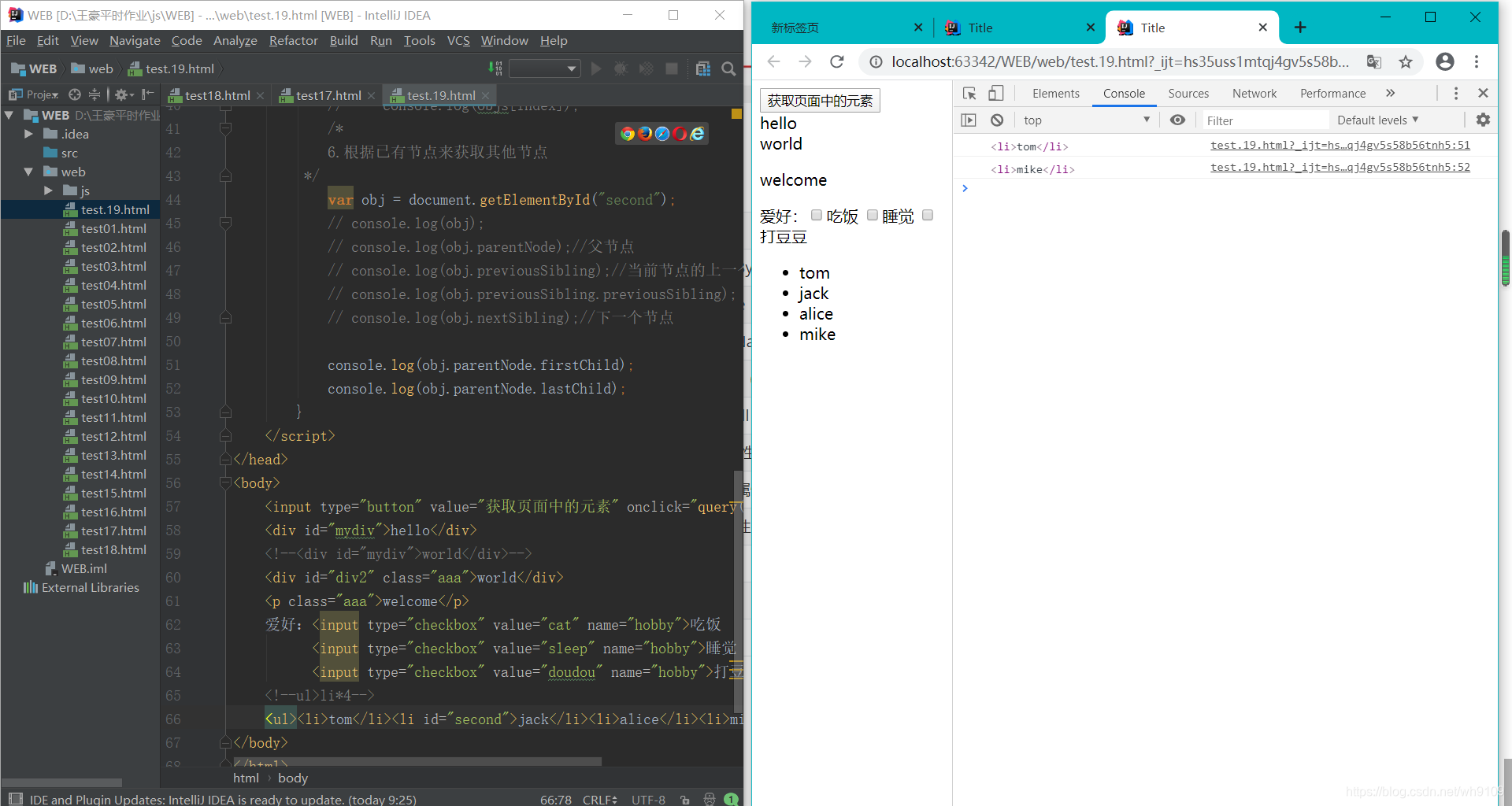Click the Console Filter input field
The height and width of the screenshot is (806, 1512).
1264,120
